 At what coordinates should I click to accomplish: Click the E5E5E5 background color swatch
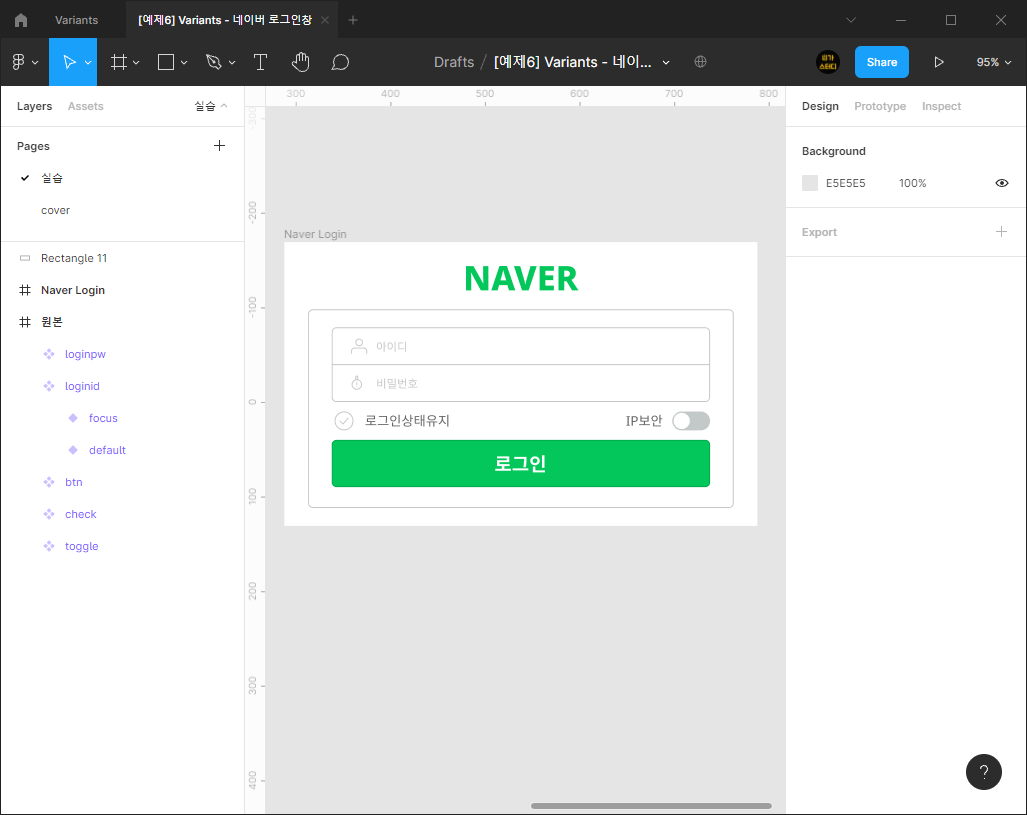(x=810, y=183)
